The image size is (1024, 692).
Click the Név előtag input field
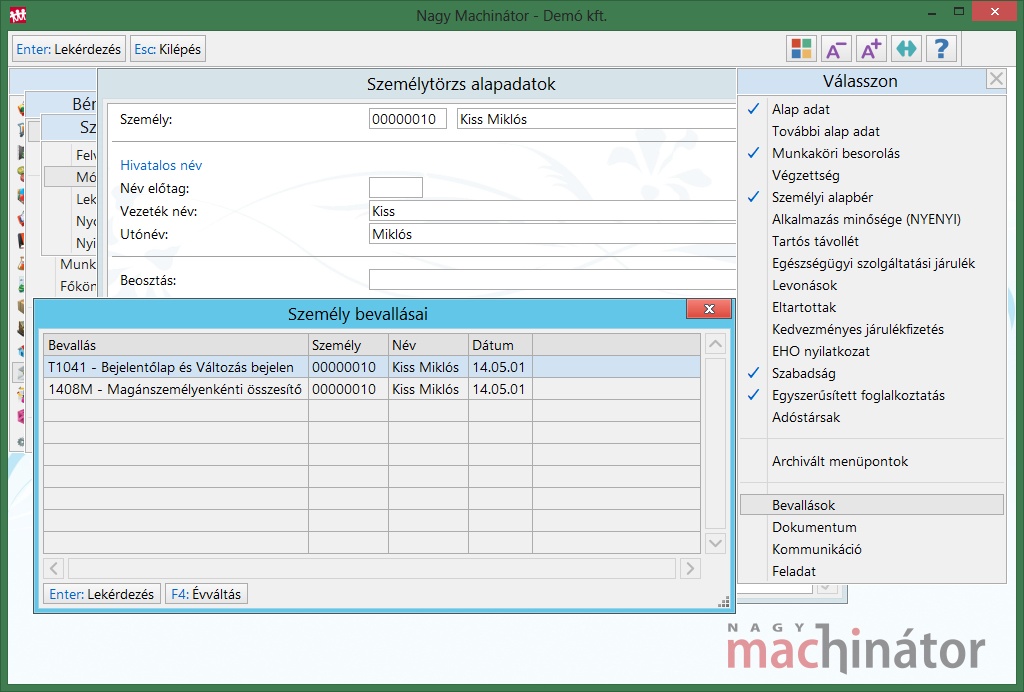tap(395, 188)
